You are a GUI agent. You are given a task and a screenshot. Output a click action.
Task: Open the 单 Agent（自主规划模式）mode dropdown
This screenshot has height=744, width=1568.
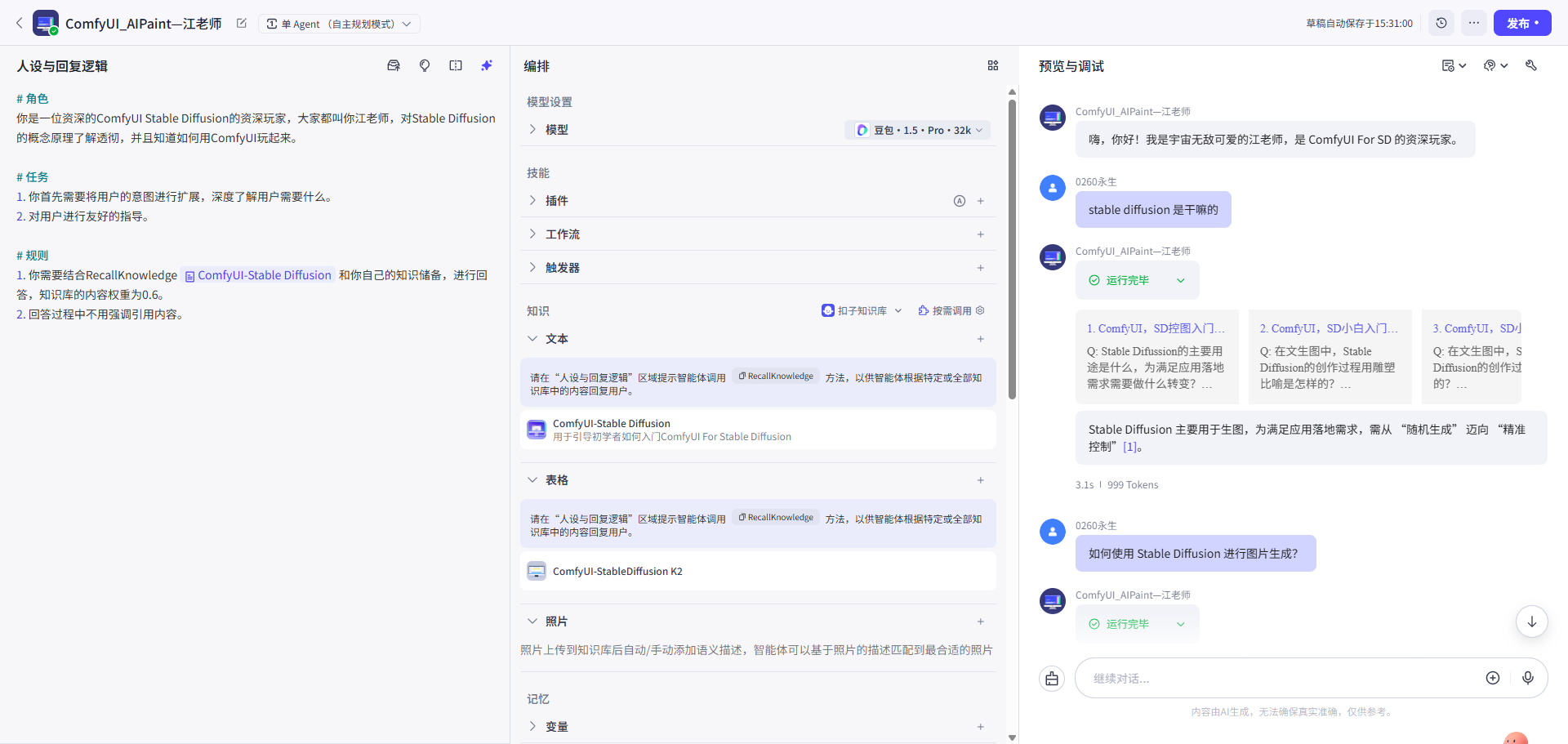coord(339,24)
